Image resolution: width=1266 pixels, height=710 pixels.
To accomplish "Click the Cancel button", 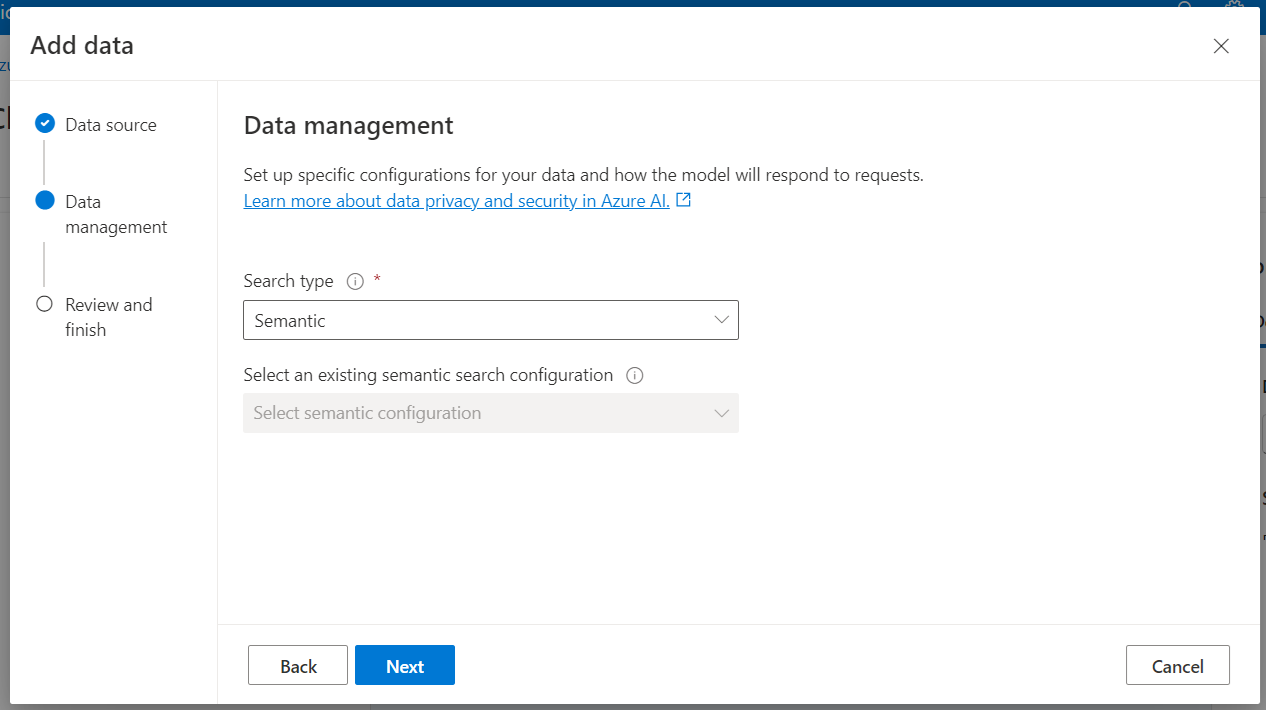I will coord(1177,666).
